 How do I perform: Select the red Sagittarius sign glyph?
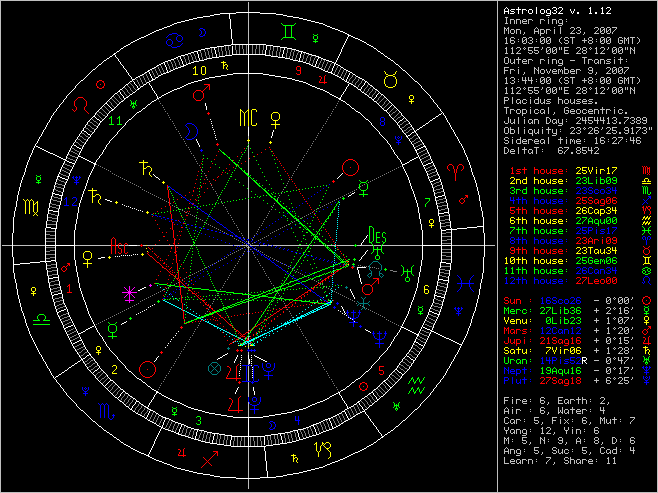209,461
